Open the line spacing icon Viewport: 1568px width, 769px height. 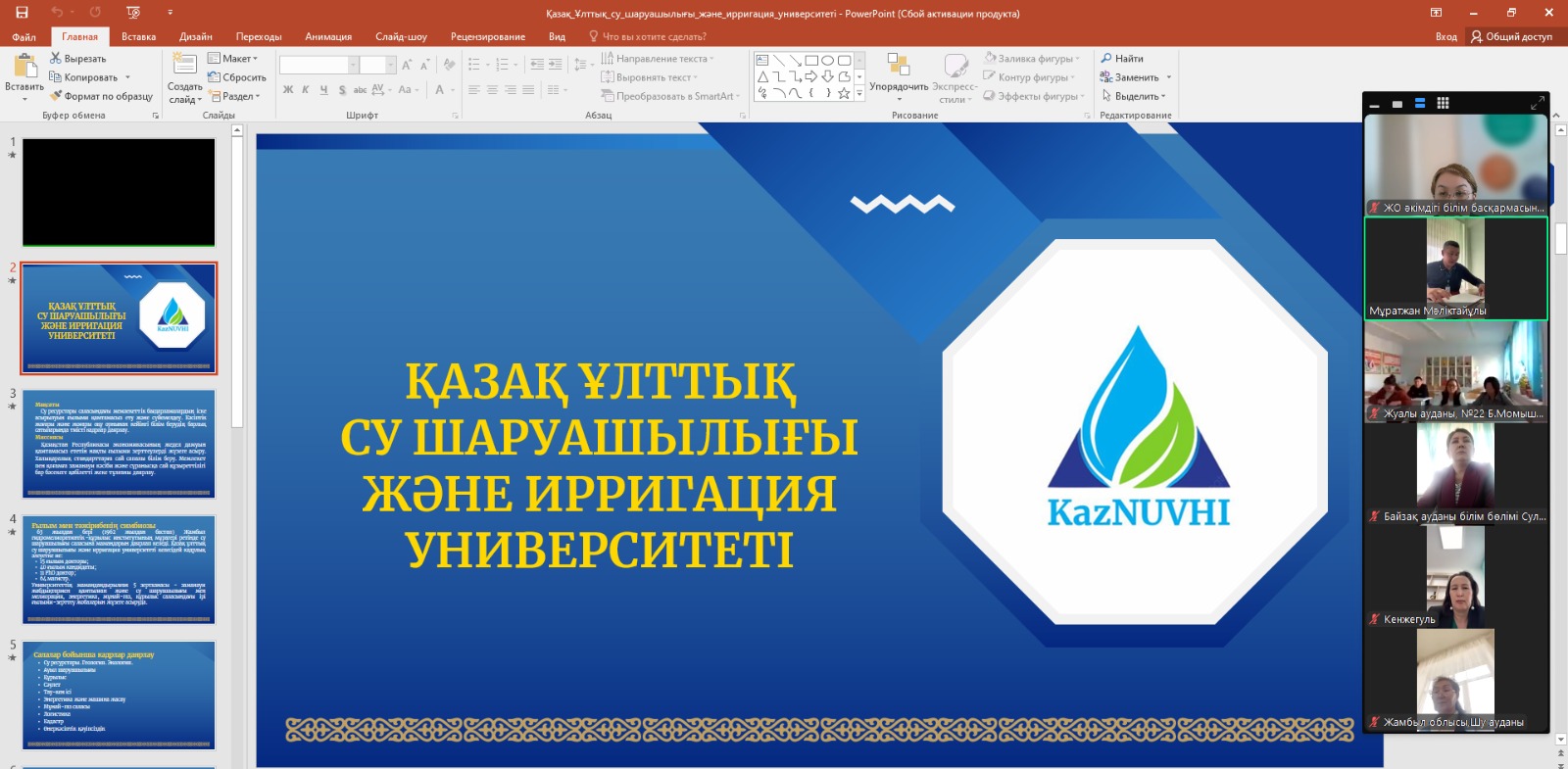[582, 65]
